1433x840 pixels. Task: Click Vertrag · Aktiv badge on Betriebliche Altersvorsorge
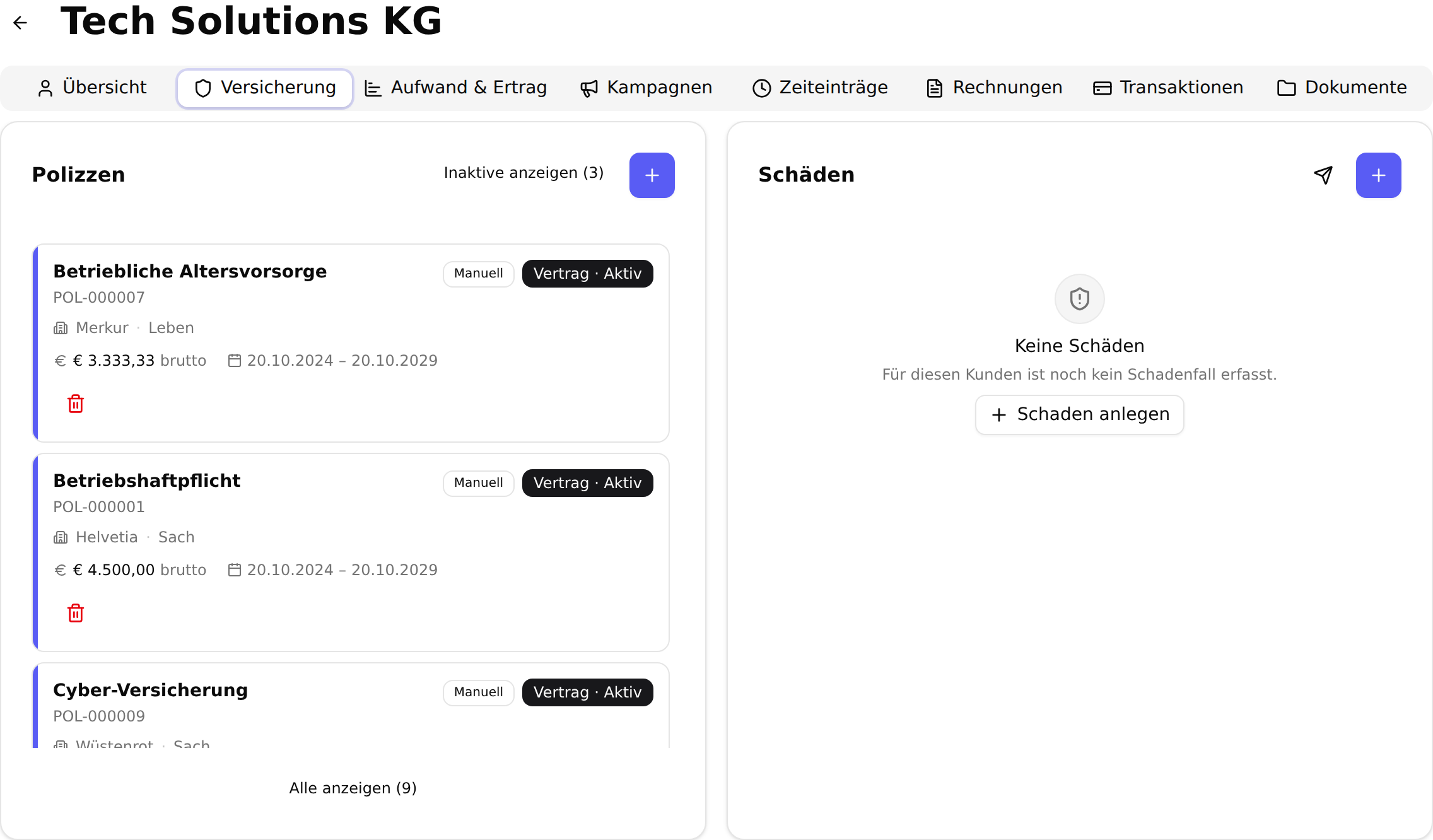(587, 274)
